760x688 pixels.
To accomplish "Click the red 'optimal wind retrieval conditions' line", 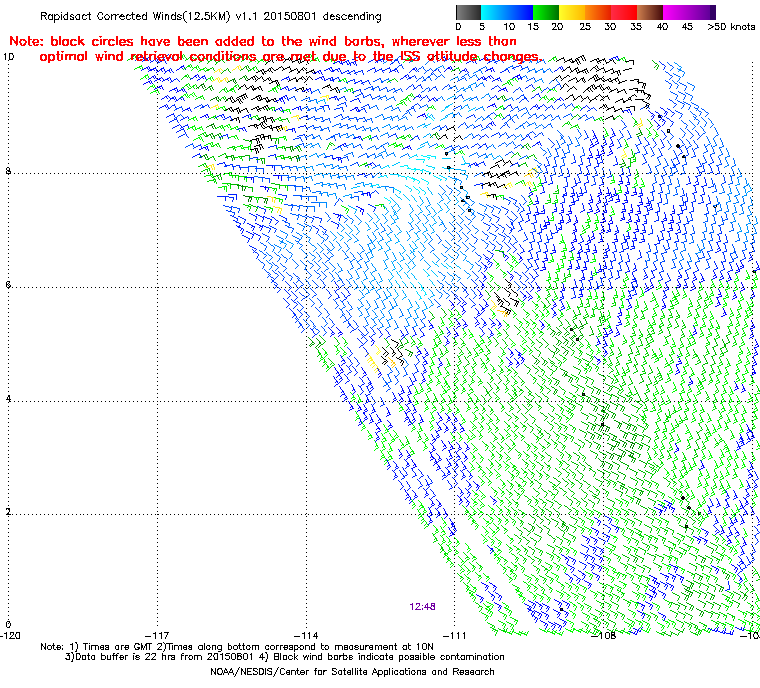I will 290,57.
